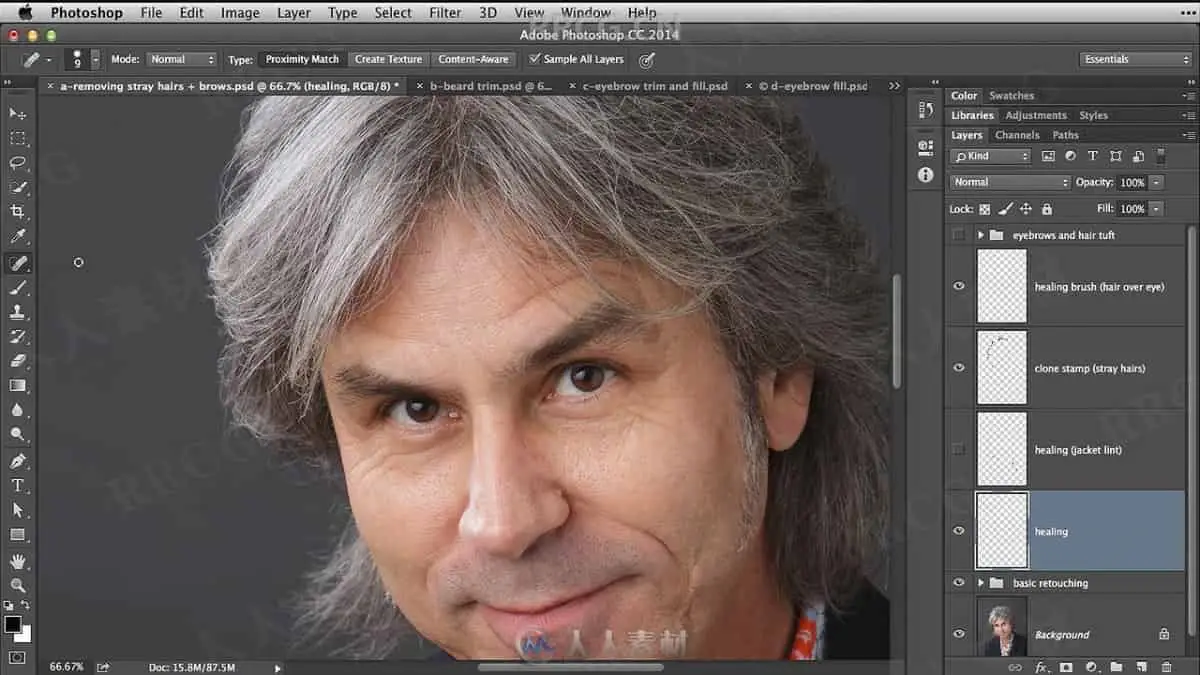
Task: Select the Eraser tool
Action: pyautogui.click(x=17, y=361)
